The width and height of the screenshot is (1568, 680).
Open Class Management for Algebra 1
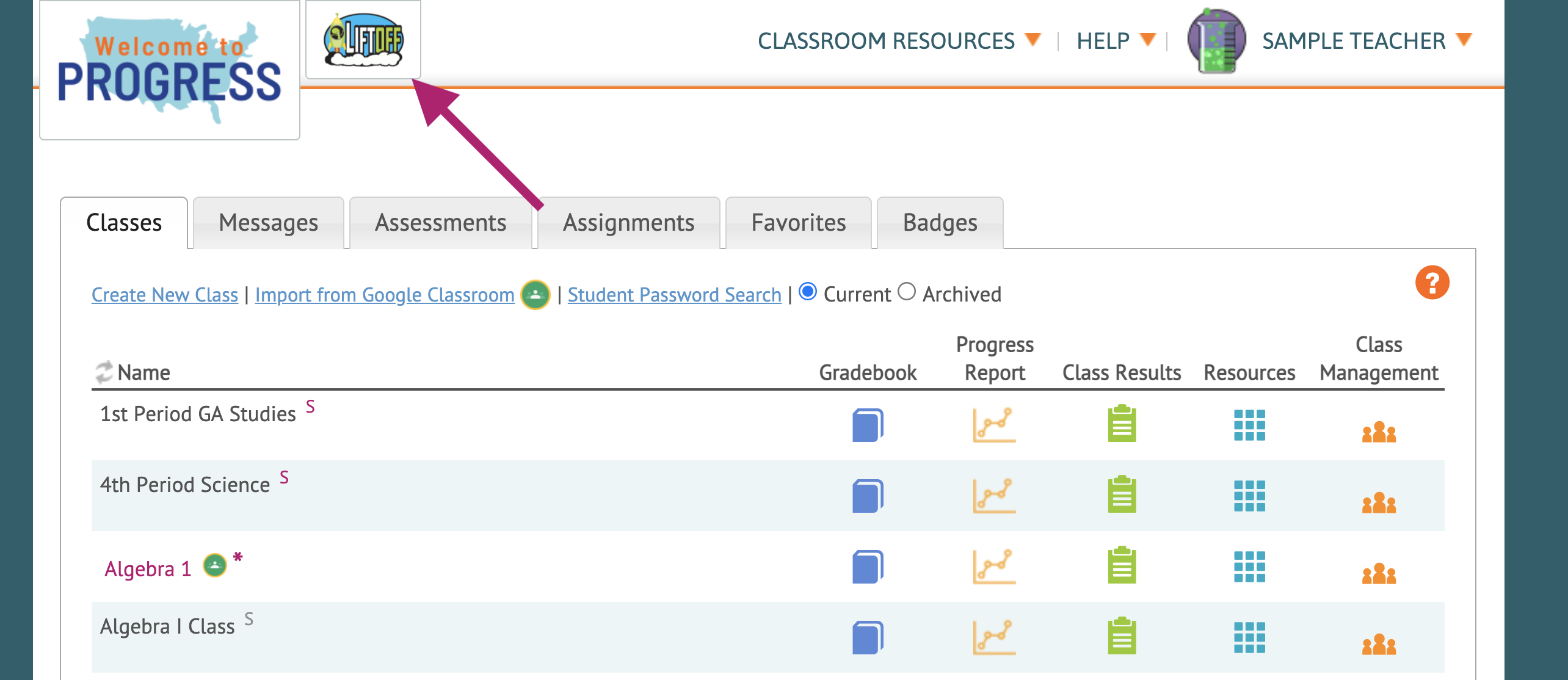pyautogui.click(x=1379, y=574)
